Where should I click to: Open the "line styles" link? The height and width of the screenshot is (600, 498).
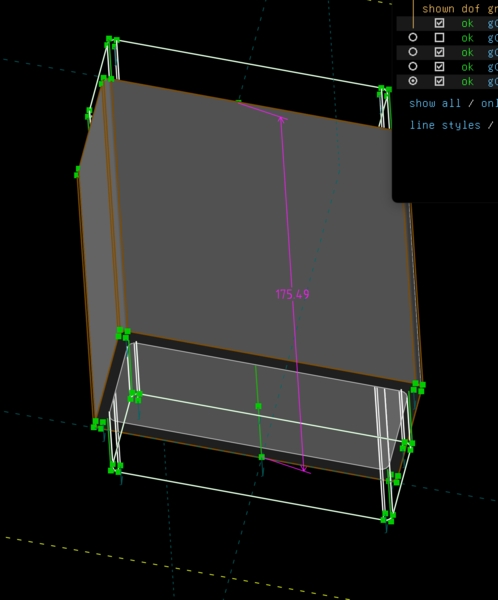(x=445, y=126)
